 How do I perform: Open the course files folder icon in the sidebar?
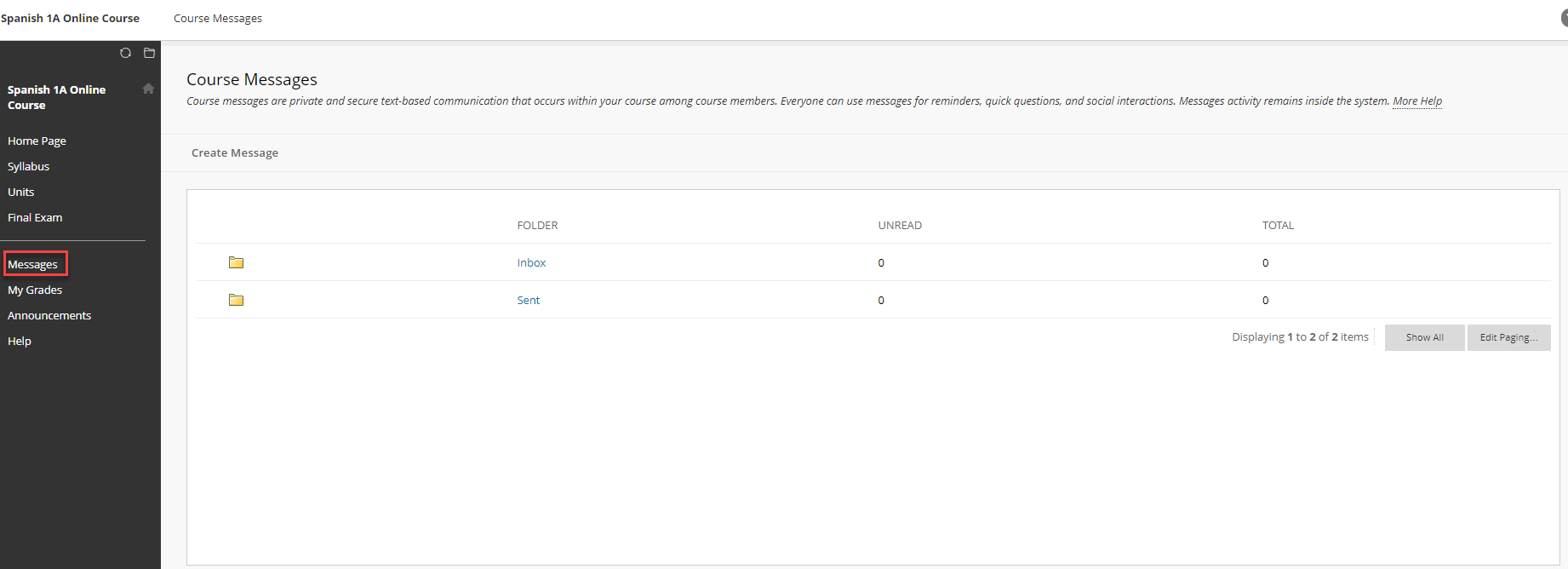tap(150, 53)
